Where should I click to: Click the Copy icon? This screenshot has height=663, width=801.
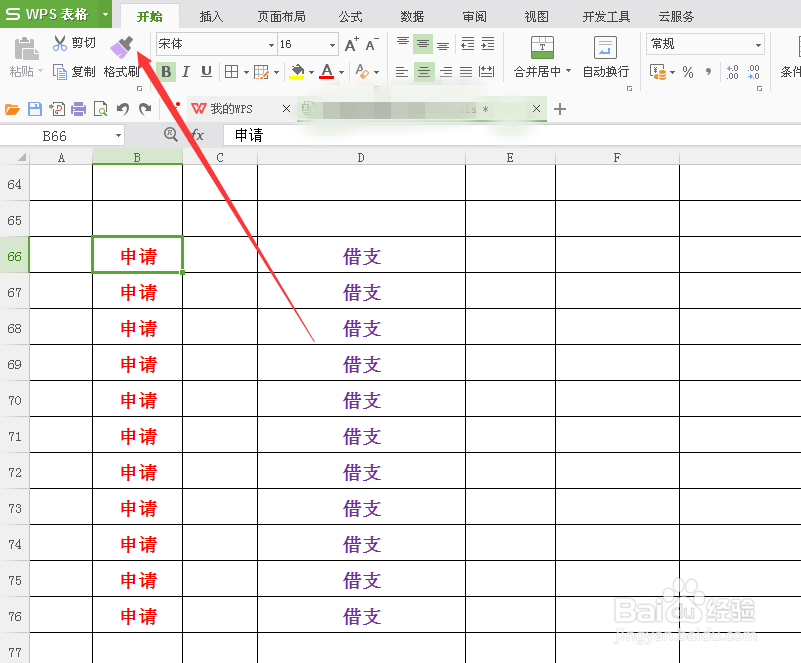pyautogui.click(x=60, y=72)
